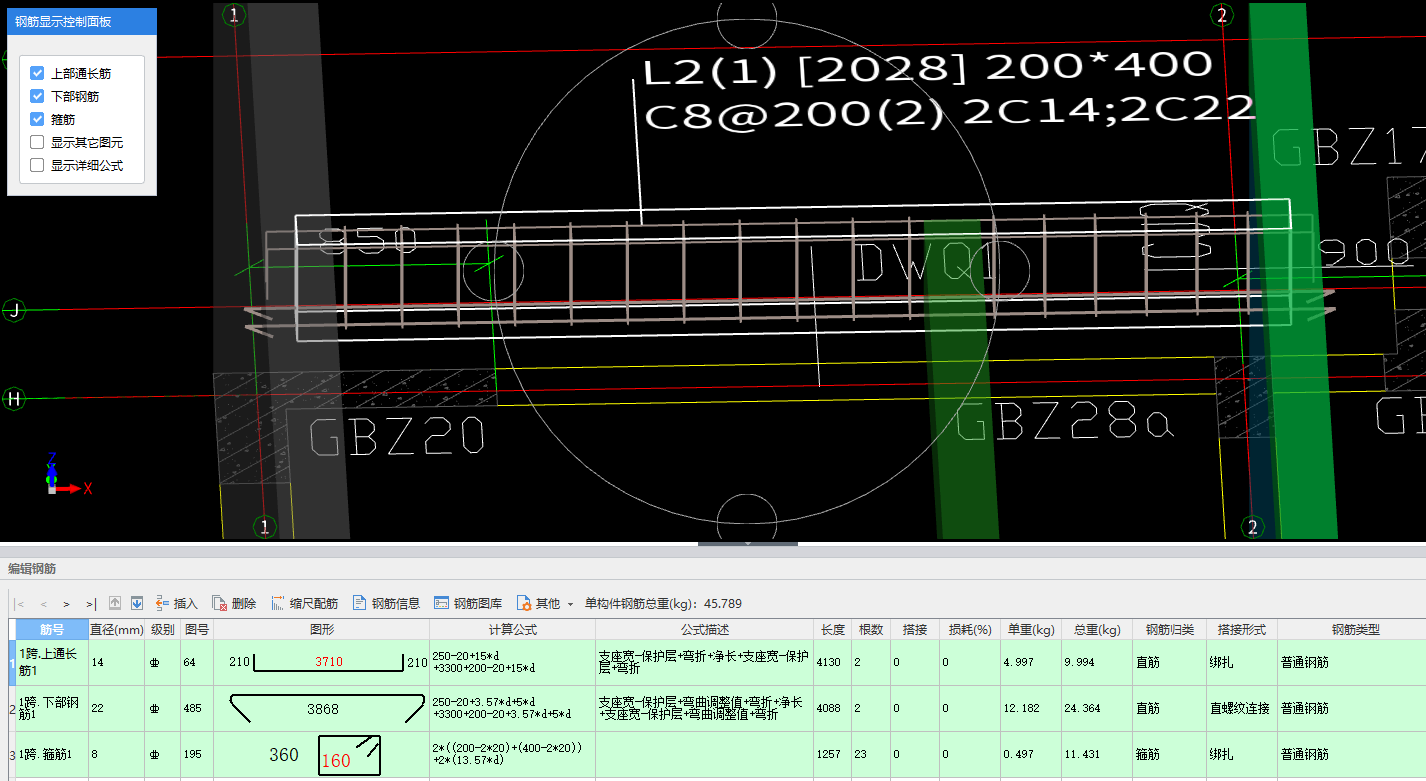The image size is (1426, 781).
Task: Click shape length 3868 cell
Action: 322,708
